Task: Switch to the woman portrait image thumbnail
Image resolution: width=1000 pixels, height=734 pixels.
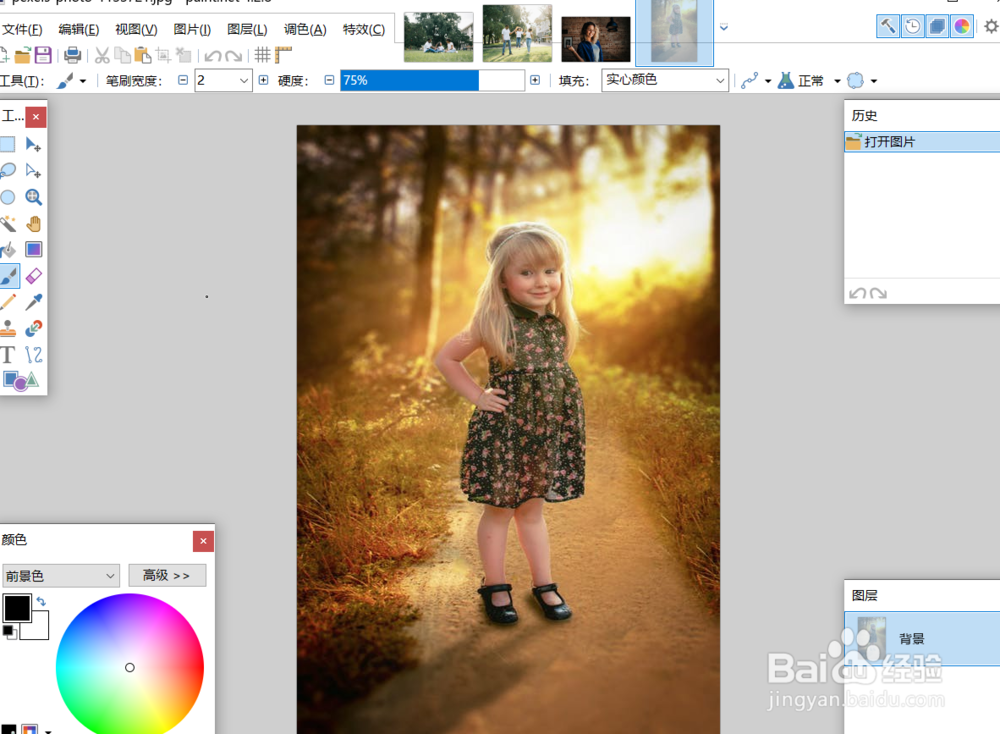Action: (x=596, y=39)
